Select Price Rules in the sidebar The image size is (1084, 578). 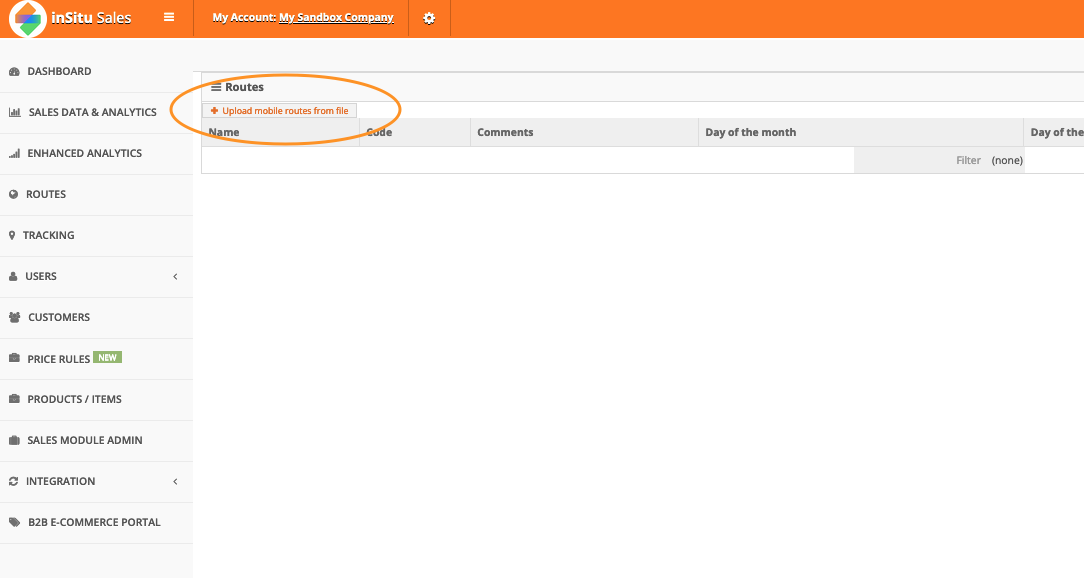(x=59, y=359)
